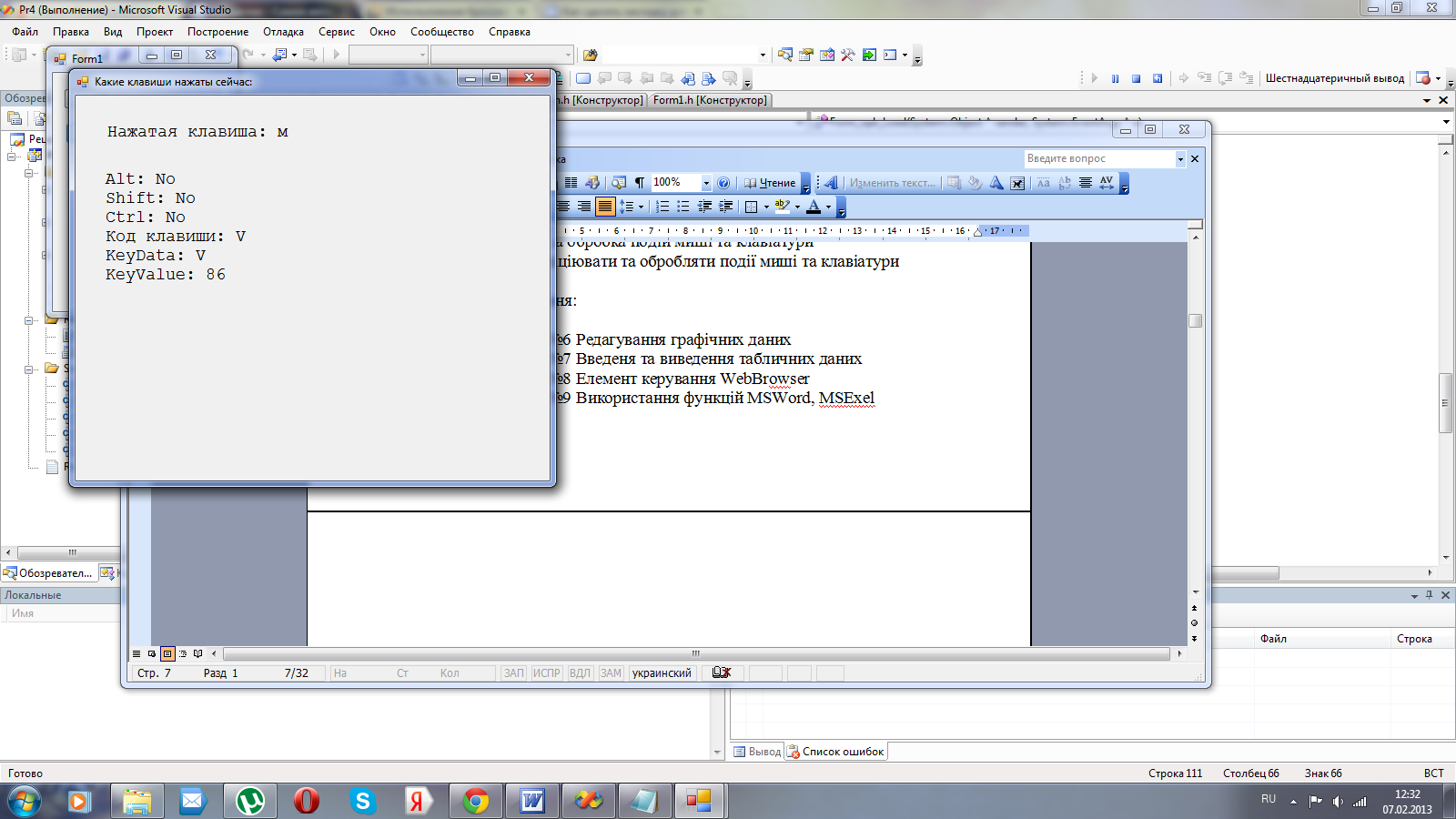This screenshot has width=1456, height=819.
Task: Apply font color A swatch in Word
Action: [x=814, y=207]
